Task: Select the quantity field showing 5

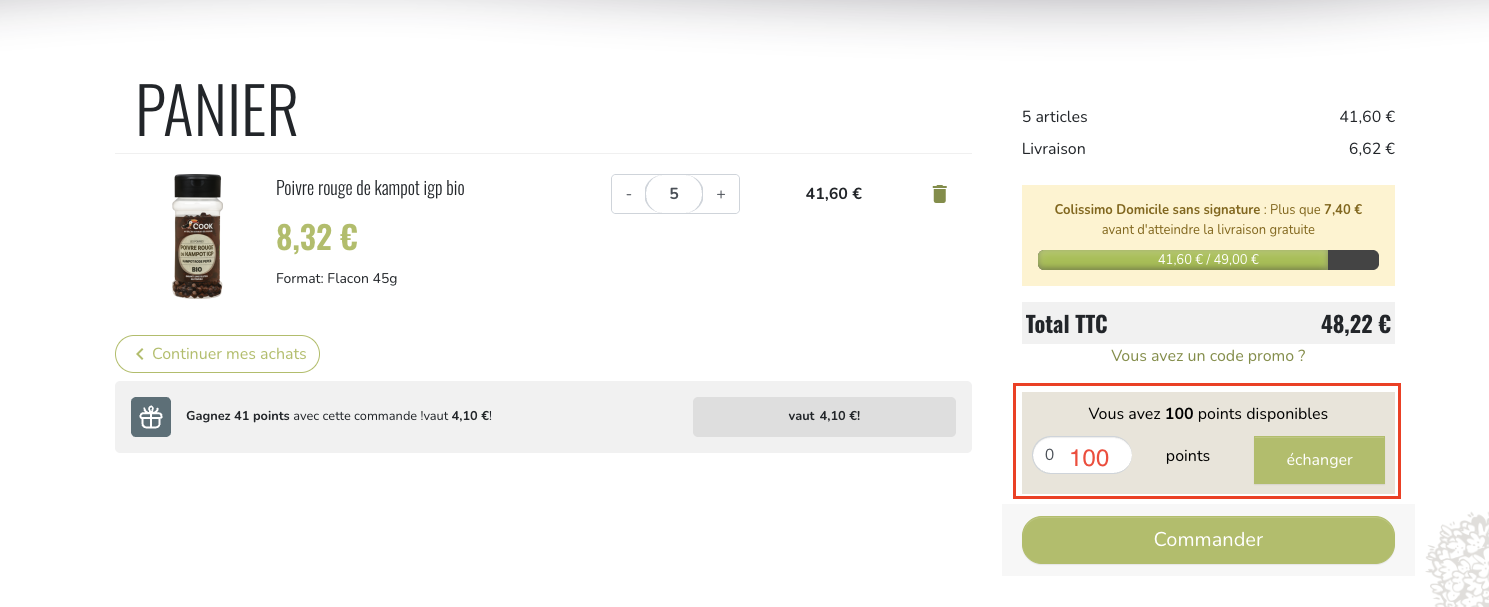Action: click(x=674, y=194)
